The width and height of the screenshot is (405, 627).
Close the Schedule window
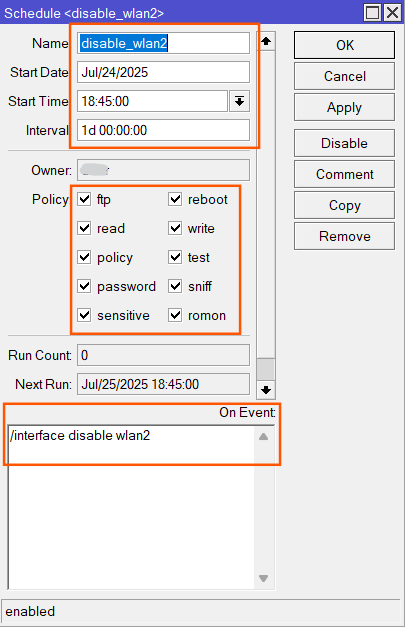[393, 13]
